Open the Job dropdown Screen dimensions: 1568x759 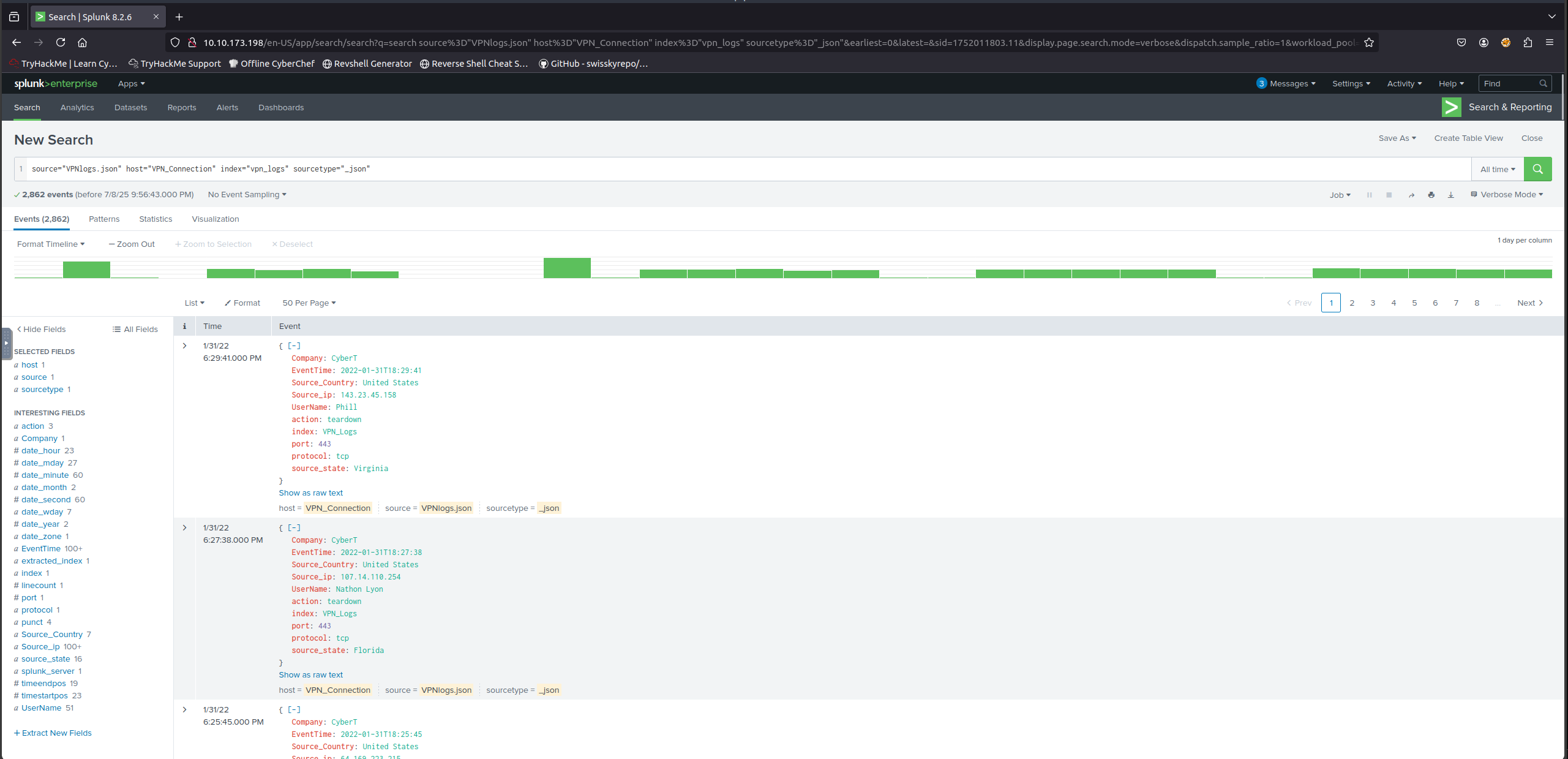(1340, 195)
